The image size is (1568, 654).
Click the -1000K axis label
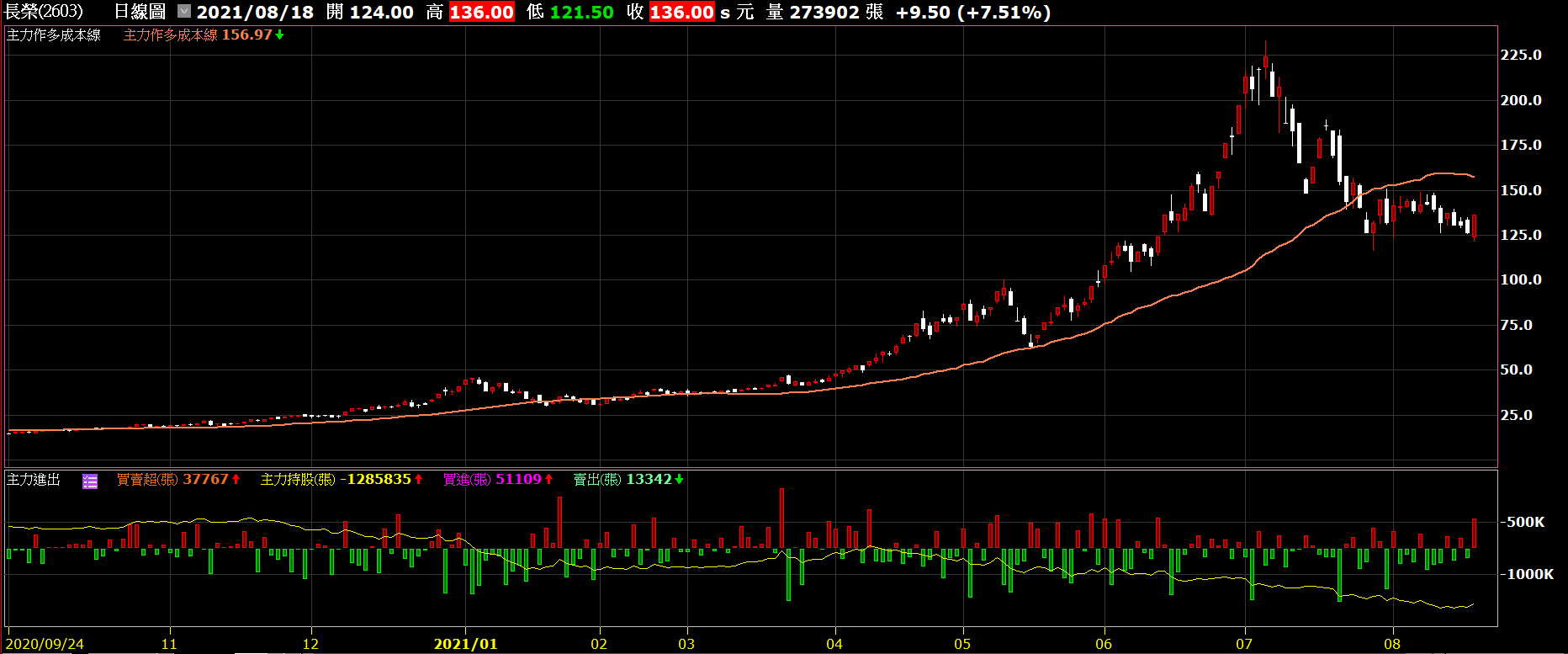(x=1528, y=575)
